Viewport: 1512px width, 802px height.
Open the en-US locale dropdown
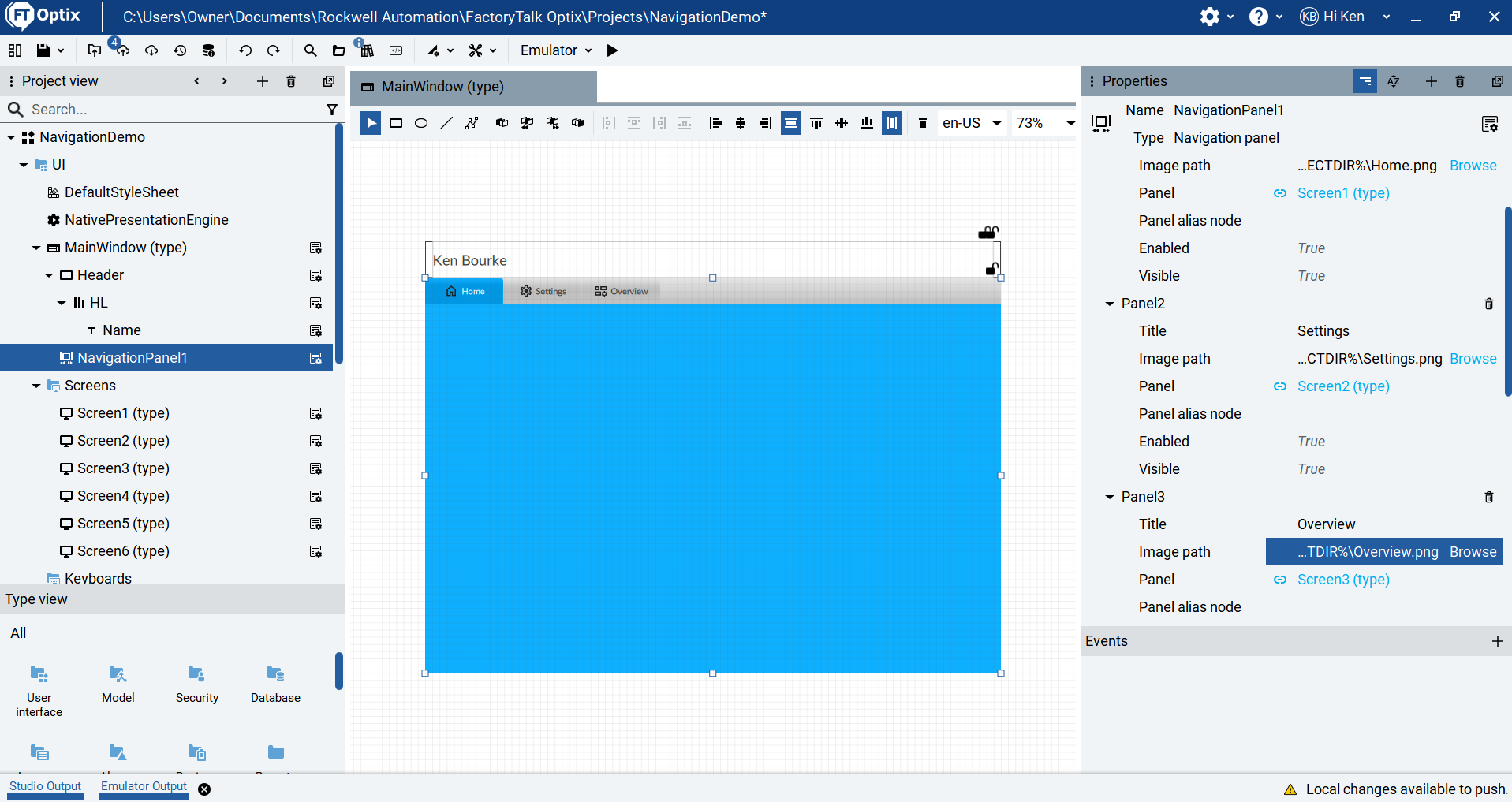tap(972, 123)
